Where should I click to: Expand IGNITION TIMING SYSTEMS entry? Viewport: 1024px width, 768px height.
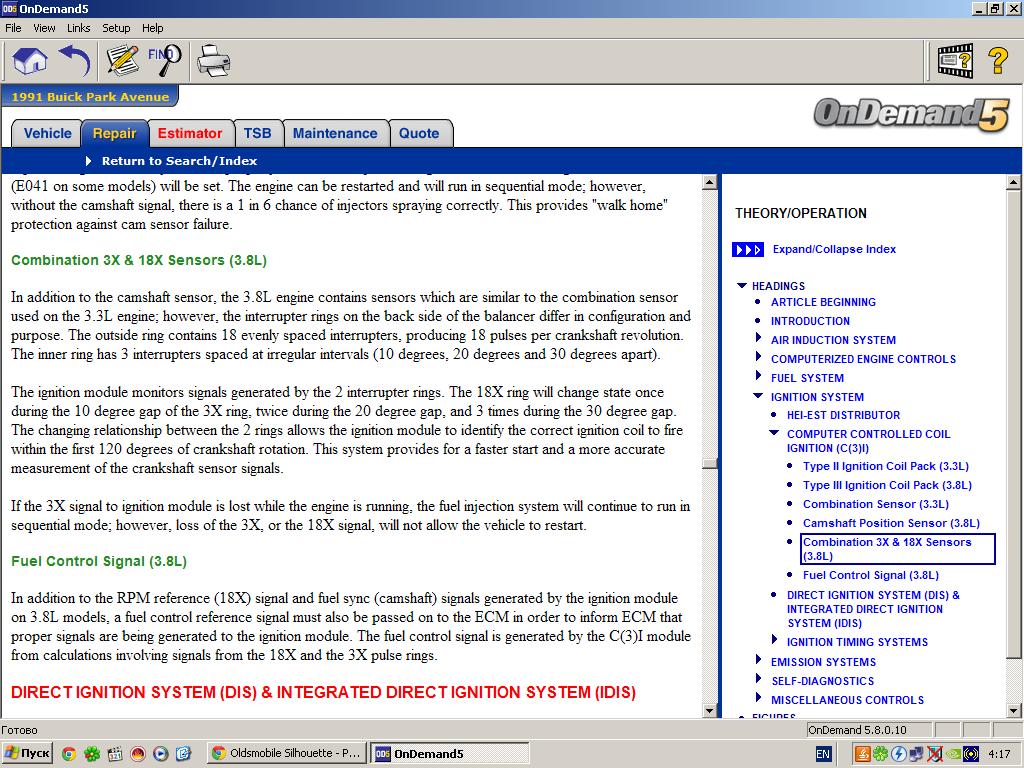tap(775, 641)
